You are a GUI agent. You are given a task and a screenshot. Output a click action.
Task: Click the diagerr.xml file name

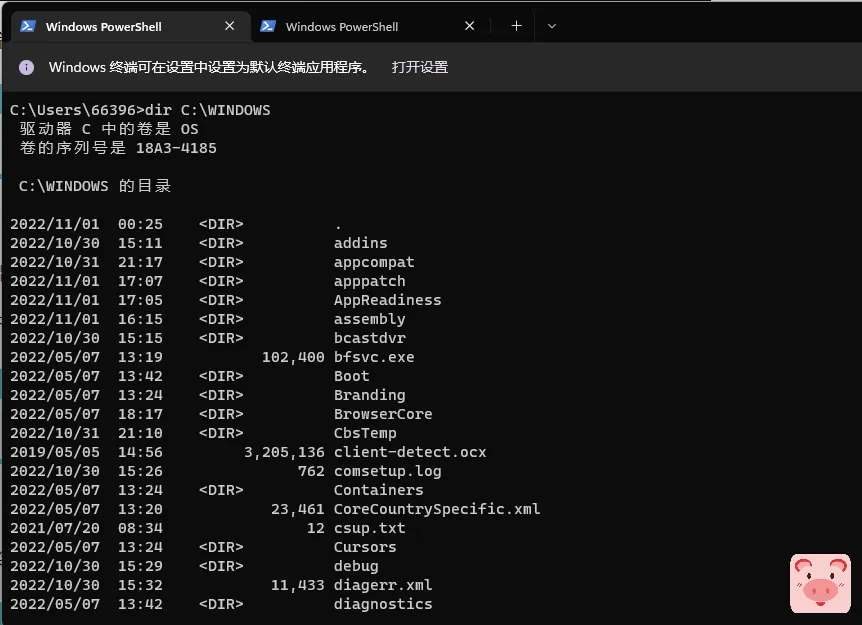(x=383, y=585)
